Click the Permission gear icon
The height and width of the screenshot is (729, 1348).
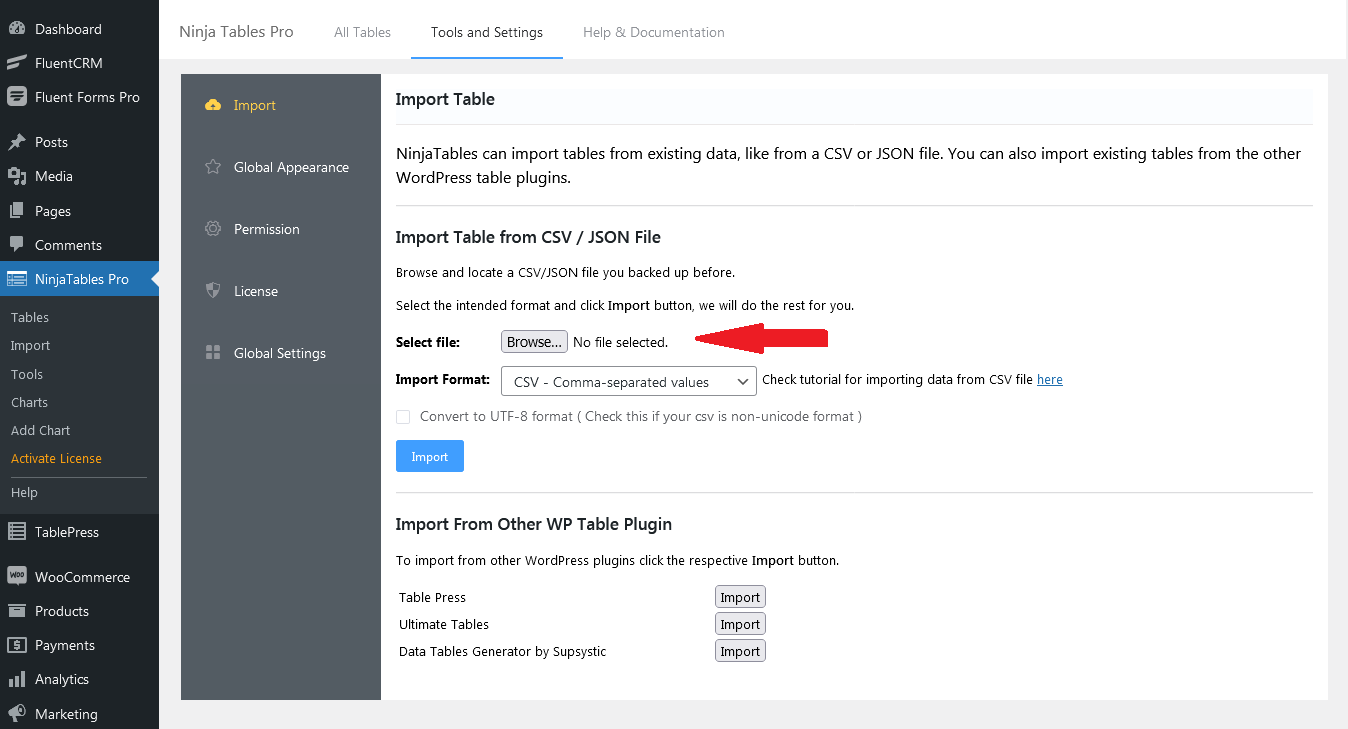(212, 228)
